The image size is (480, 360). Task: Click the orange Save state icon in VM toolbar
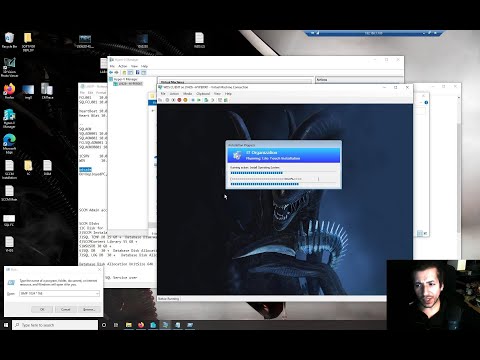tap(185, 100)
